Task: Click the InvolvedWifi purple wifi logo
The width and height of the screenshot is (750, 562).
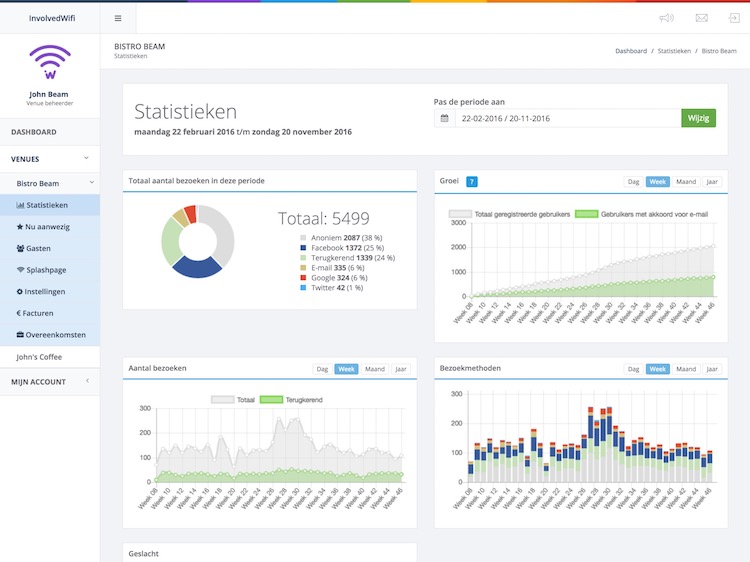Action: pyautogui.click(x=49, y=62)
